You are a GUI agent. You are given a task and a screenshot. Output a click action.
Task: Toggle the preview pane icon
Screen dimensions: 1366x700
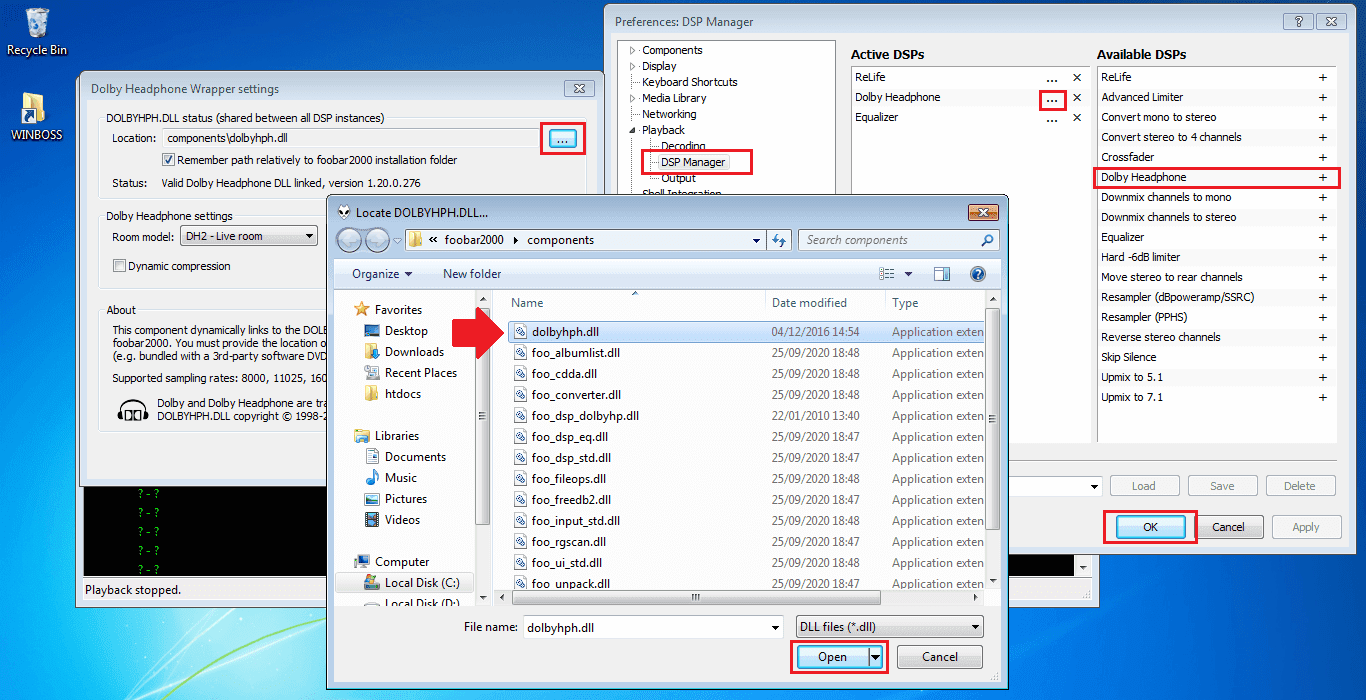942,274
